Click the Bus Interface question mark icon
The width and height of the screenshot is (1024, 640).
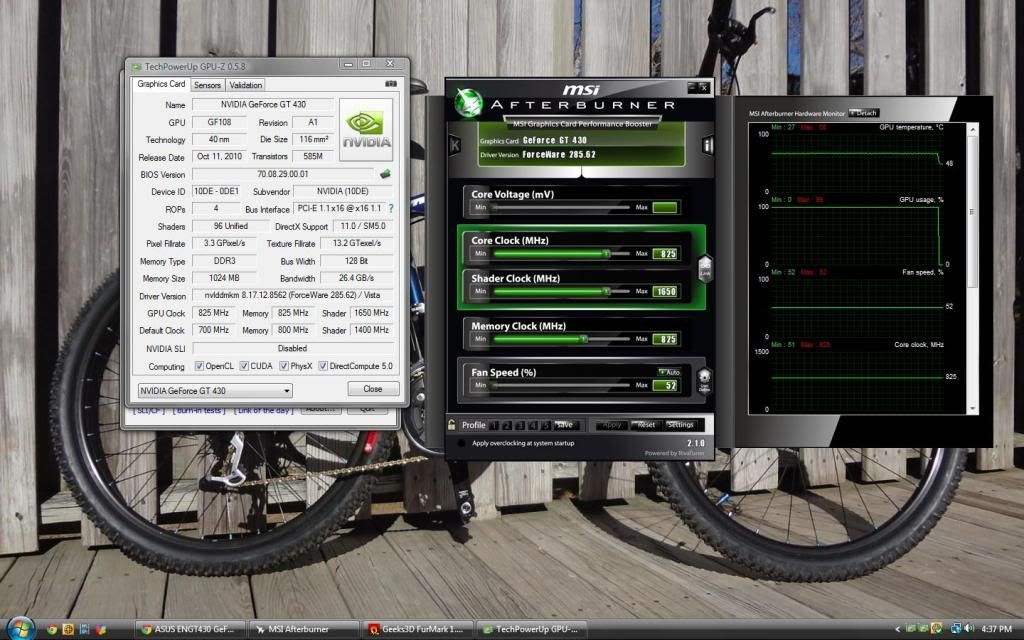tap(391, 208)
